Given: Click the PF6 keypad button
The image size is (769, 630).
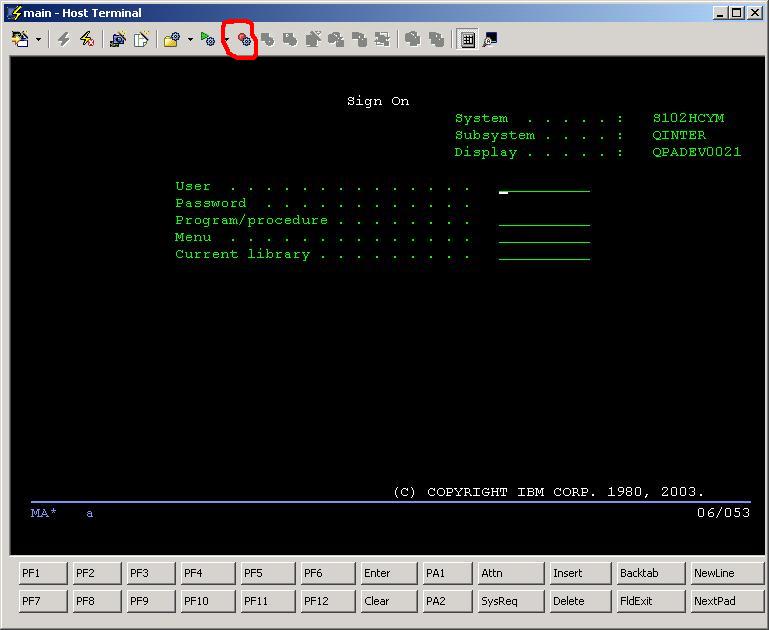Looking at the screenshot, I should tap(328, 573).
